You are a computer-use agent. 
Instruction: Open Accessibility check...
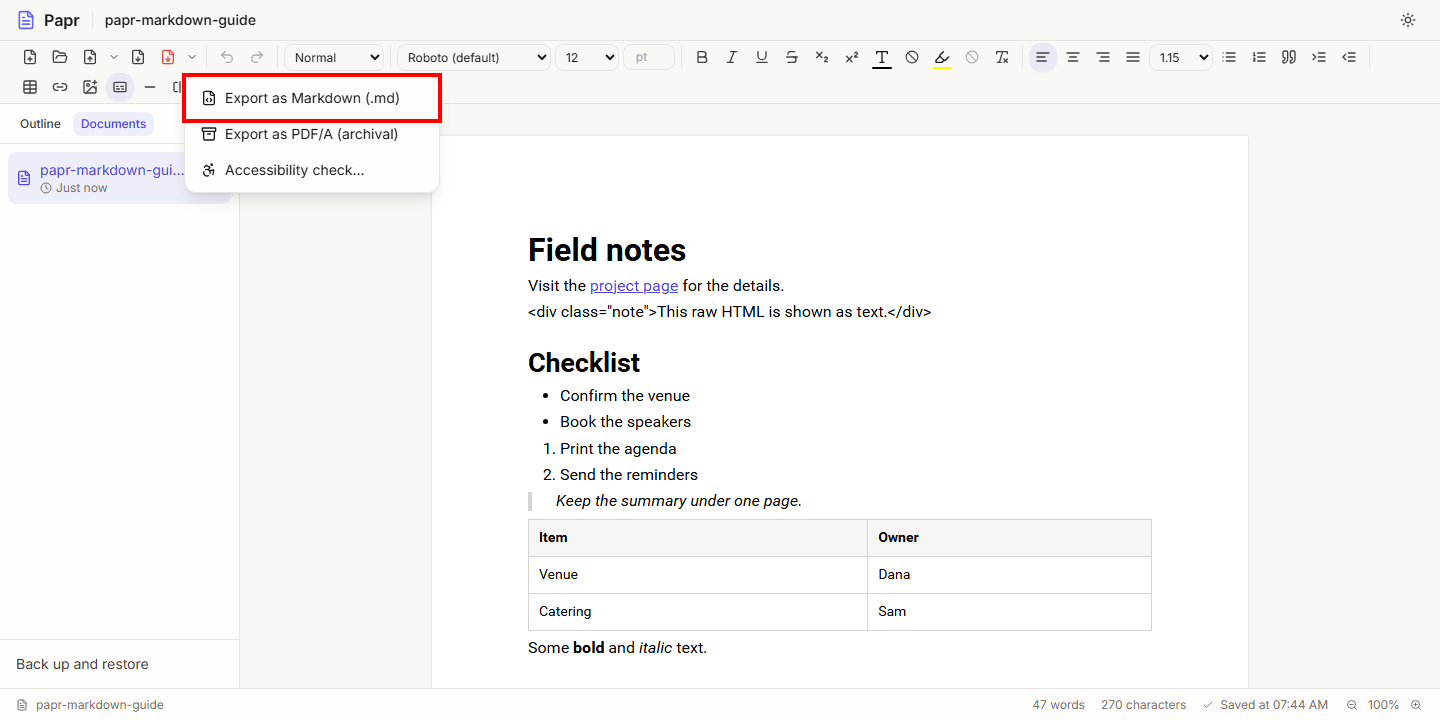[312, 170]
